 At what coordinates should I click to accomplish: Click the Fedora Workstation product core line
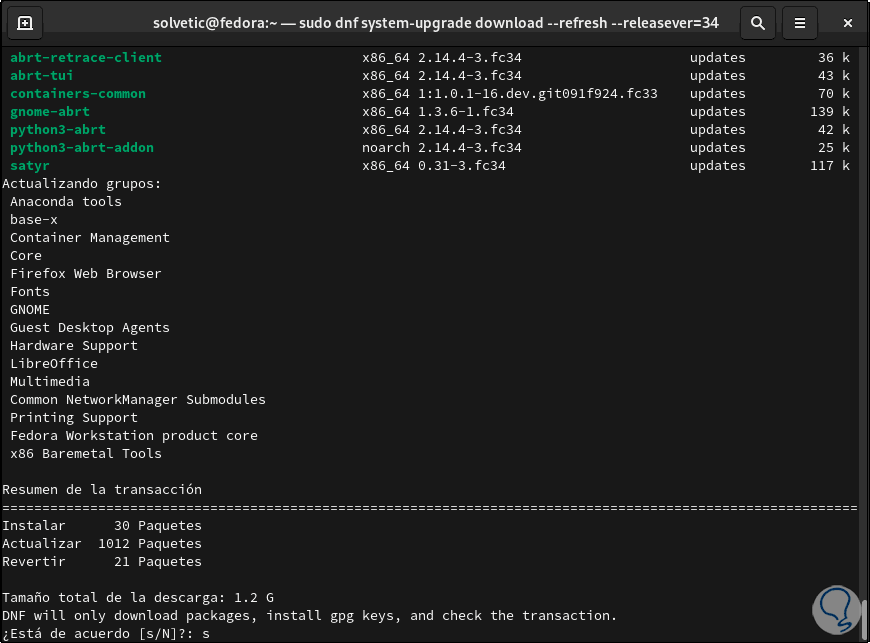[x=134, y=436]
